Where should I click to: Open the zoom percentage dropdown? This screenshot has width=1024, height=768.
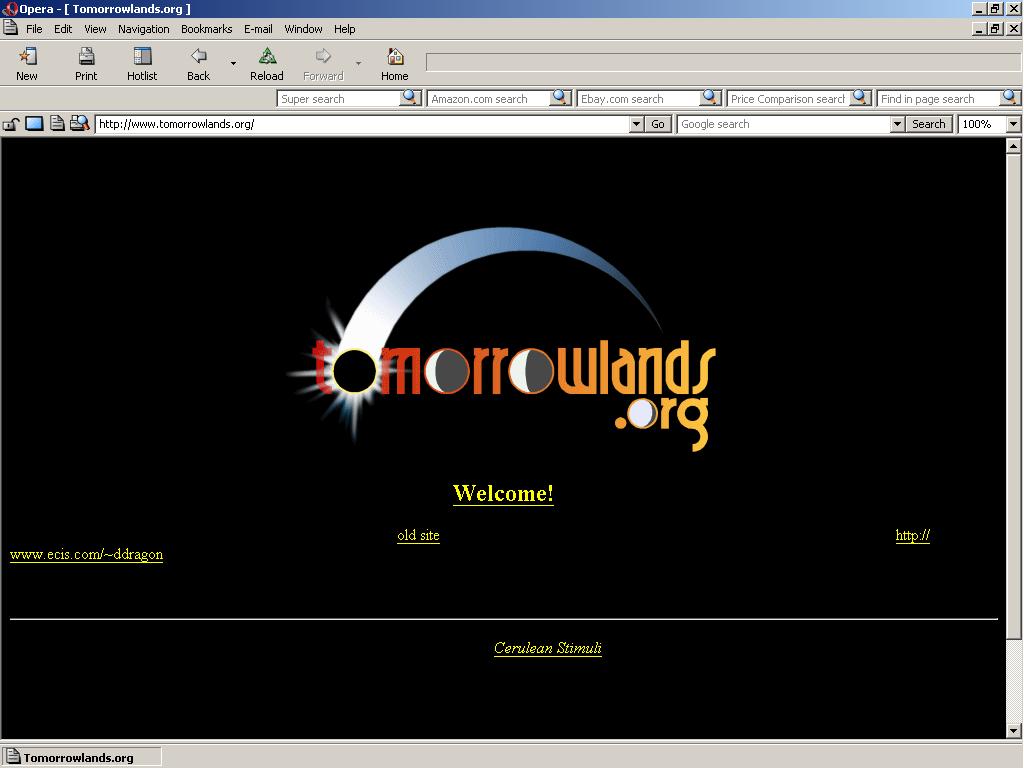pos(1012,124)
